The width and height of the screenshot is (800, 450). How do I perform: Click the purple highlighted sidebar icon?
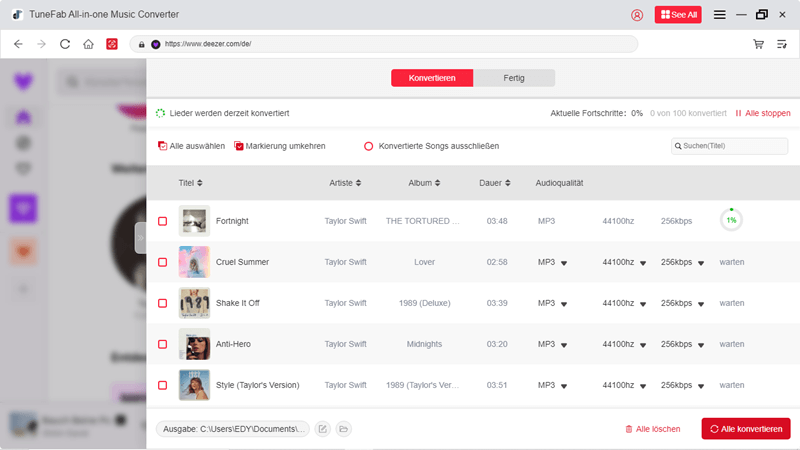[x=23, y=209]
